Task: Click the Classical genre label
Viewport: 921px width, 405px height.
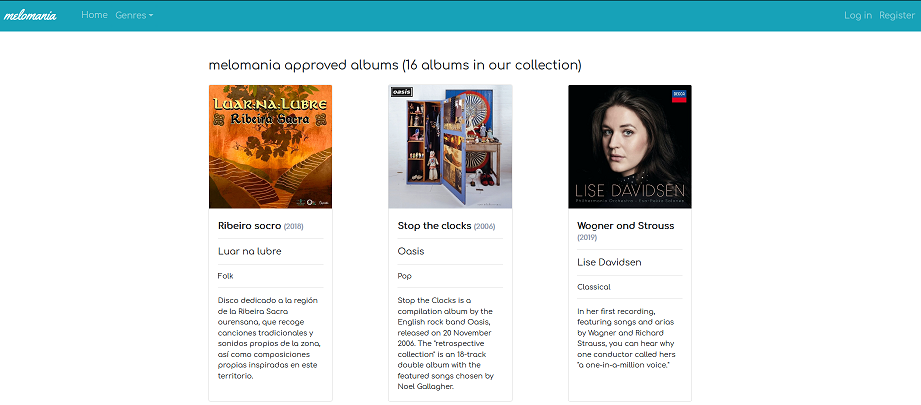Action: tap(594, 287)
